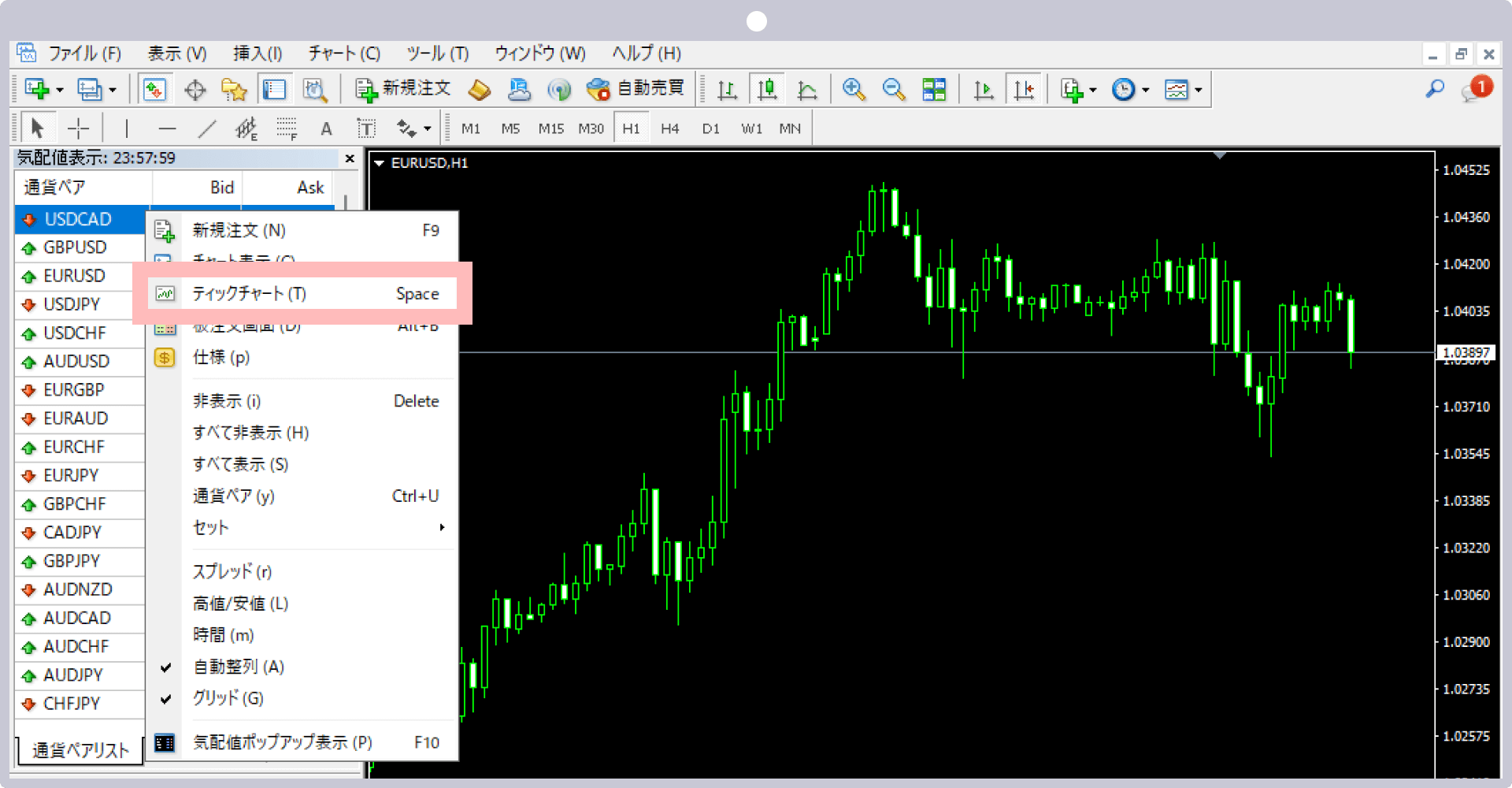Switch to candlestick chart display

click(767, 89)
